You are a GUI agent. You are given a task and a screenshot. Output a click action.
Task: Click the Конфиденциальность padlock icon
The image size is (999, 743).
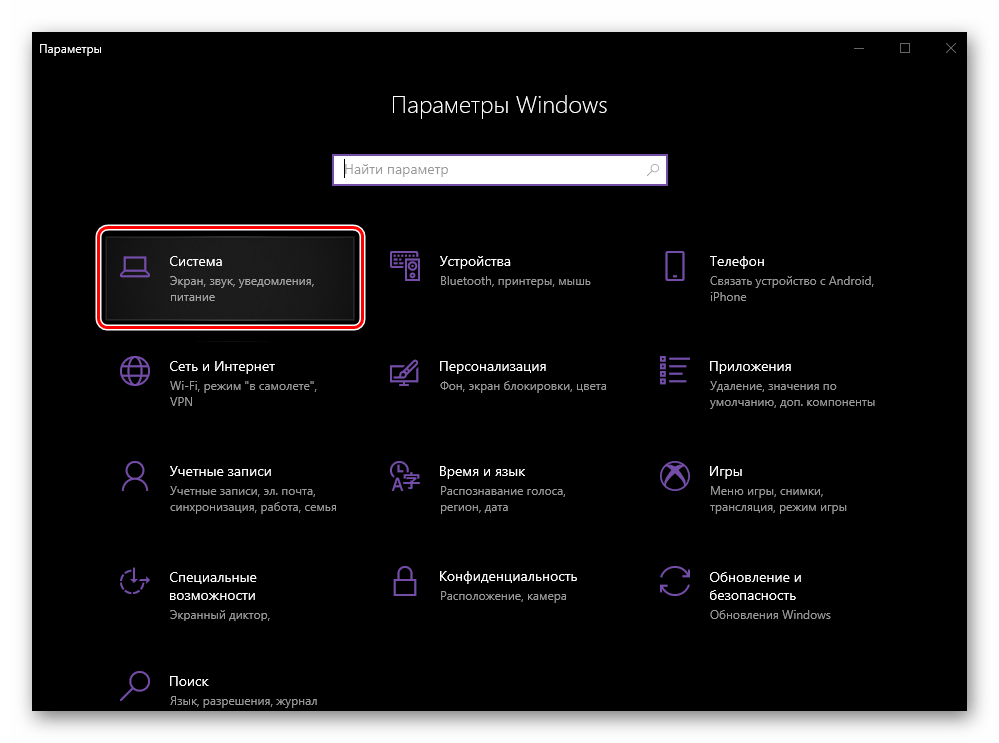pyautogui.click(x=405, y=581)
